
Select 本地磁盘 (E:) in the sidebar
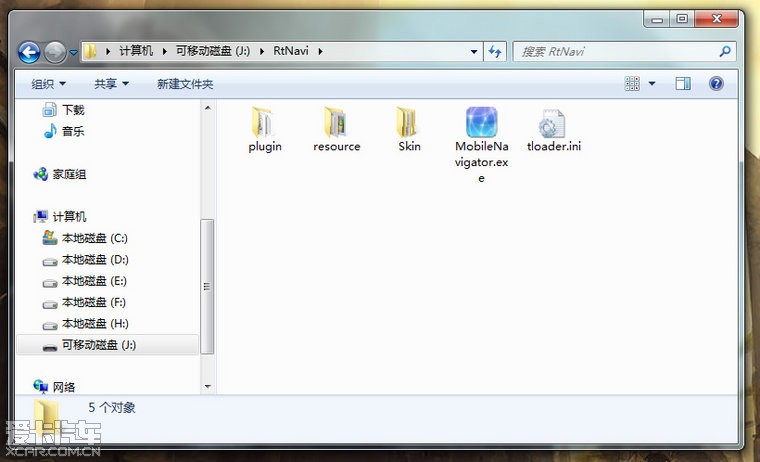coord(85,281)
